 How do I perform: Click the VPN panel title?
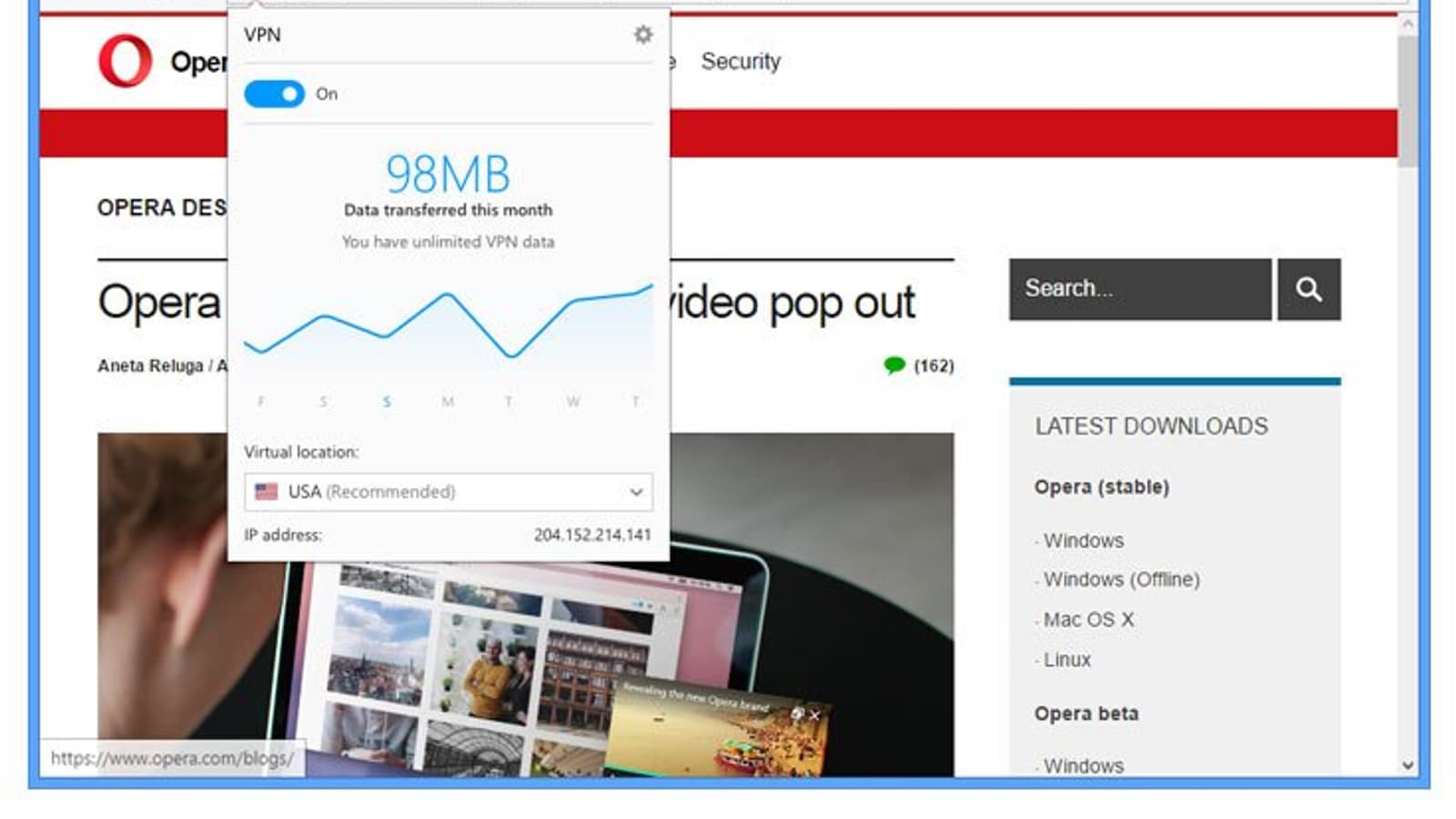262,35
